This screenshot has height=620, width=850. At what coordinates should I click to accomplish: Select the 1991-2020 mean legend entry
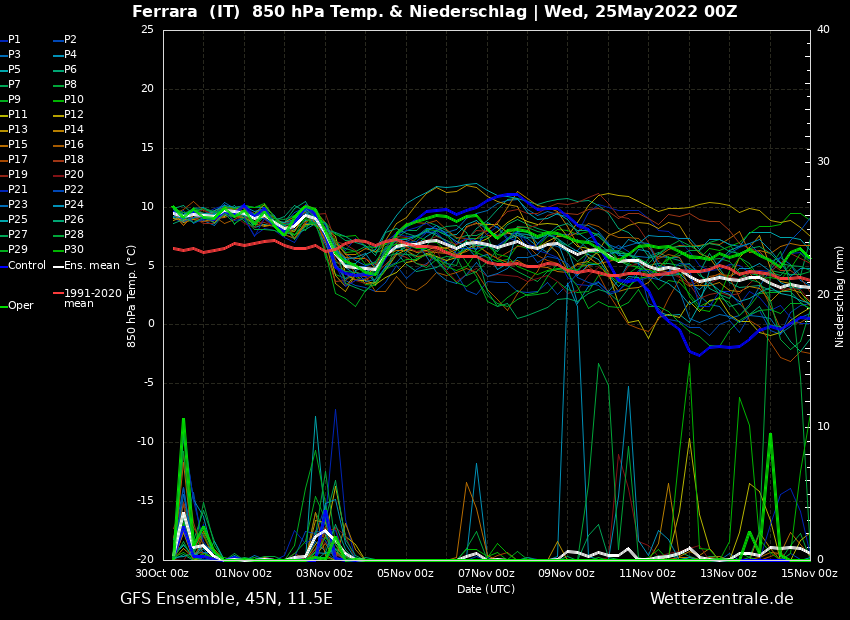tap(92, 298)
